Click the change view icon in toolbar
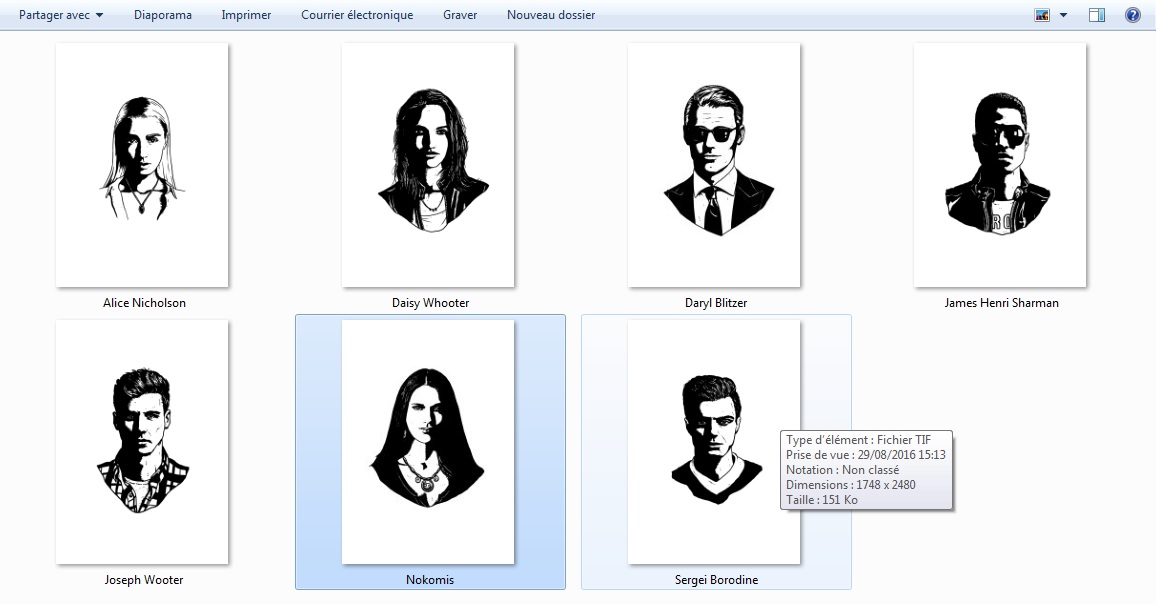 click(1043, 15)
